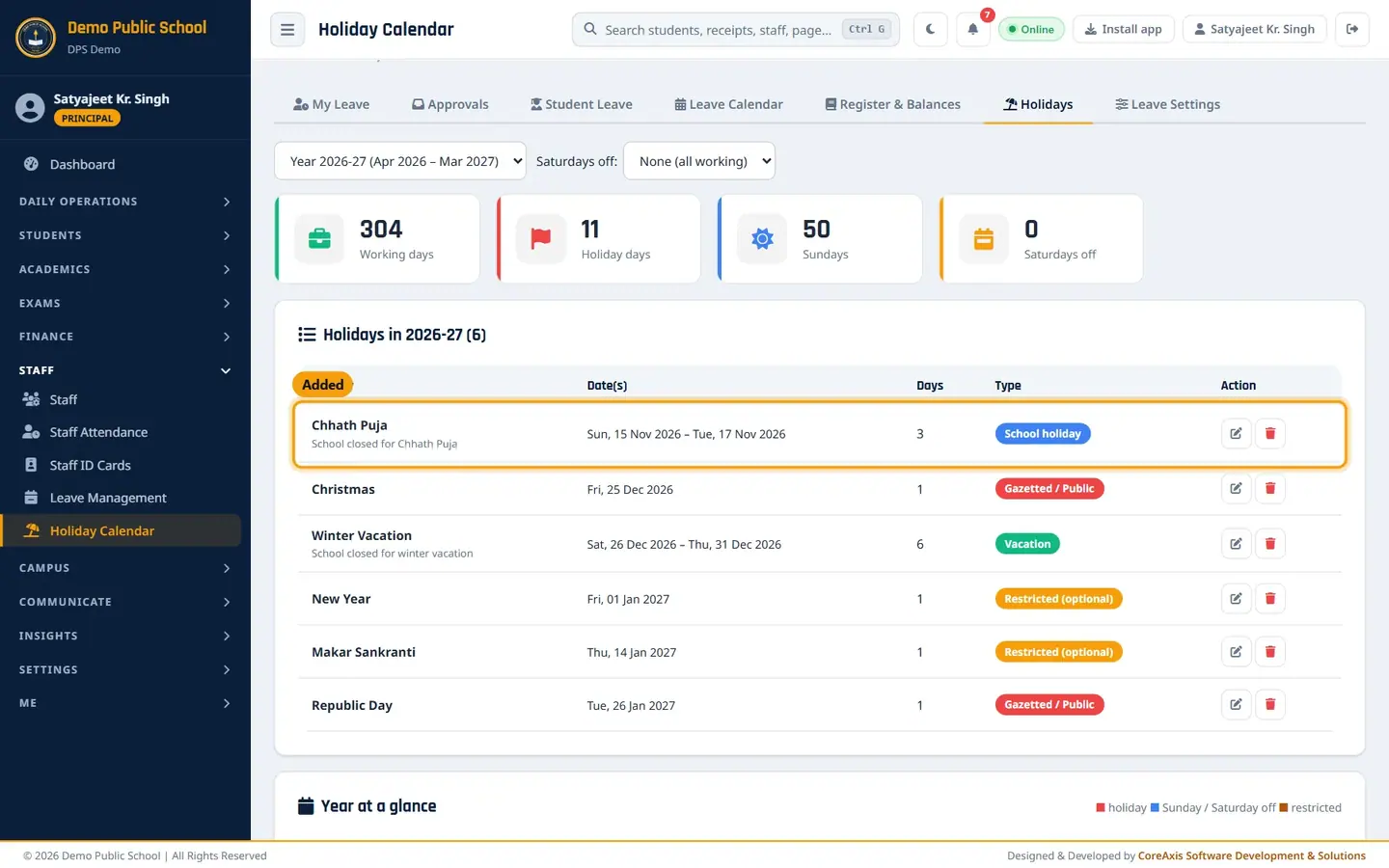Edit the Chhath Puja holiday
This screenshot has width=1389, height=868.
(1236, 434)
